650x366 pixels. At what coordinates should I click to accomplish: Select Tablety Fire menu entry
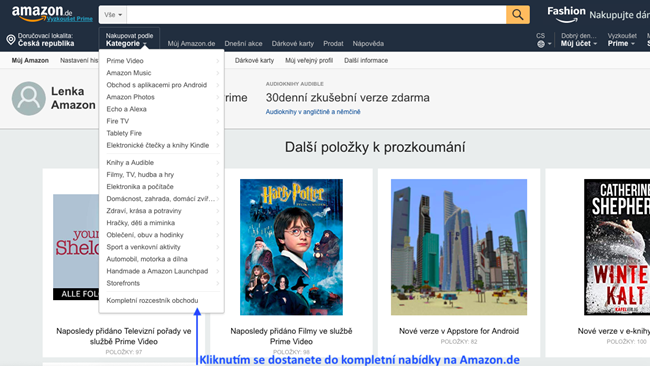[124, 133]
